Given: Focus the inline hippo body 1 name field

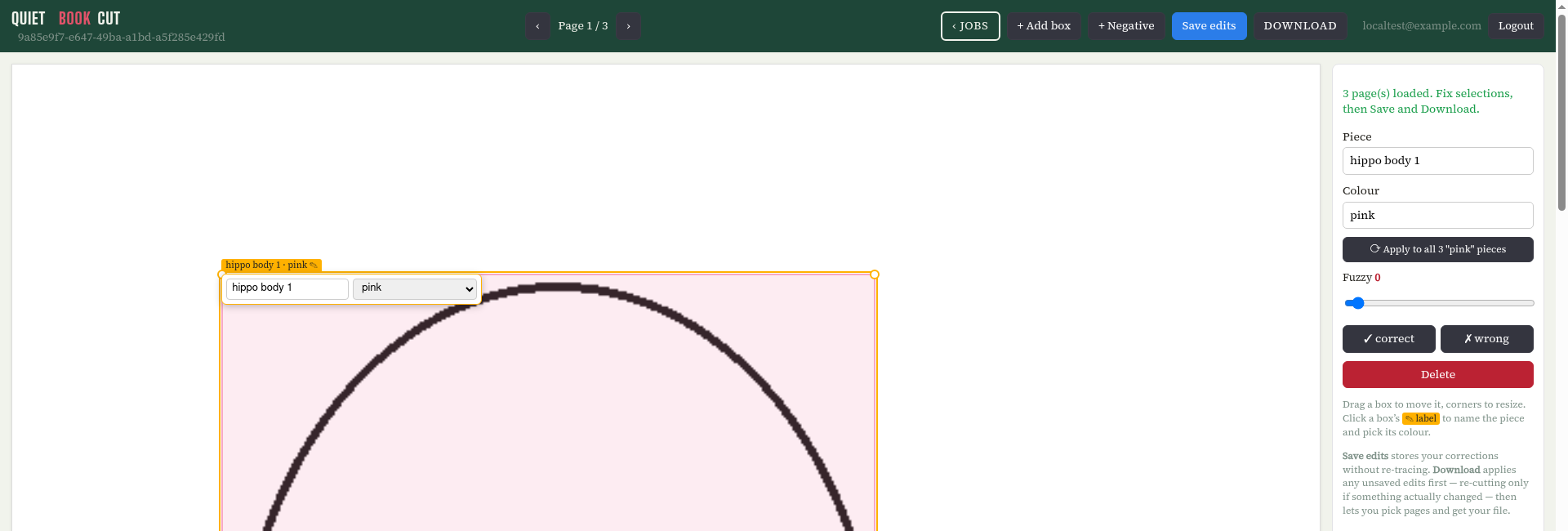Looking at the screenshot, I should [x=287, y=288].
